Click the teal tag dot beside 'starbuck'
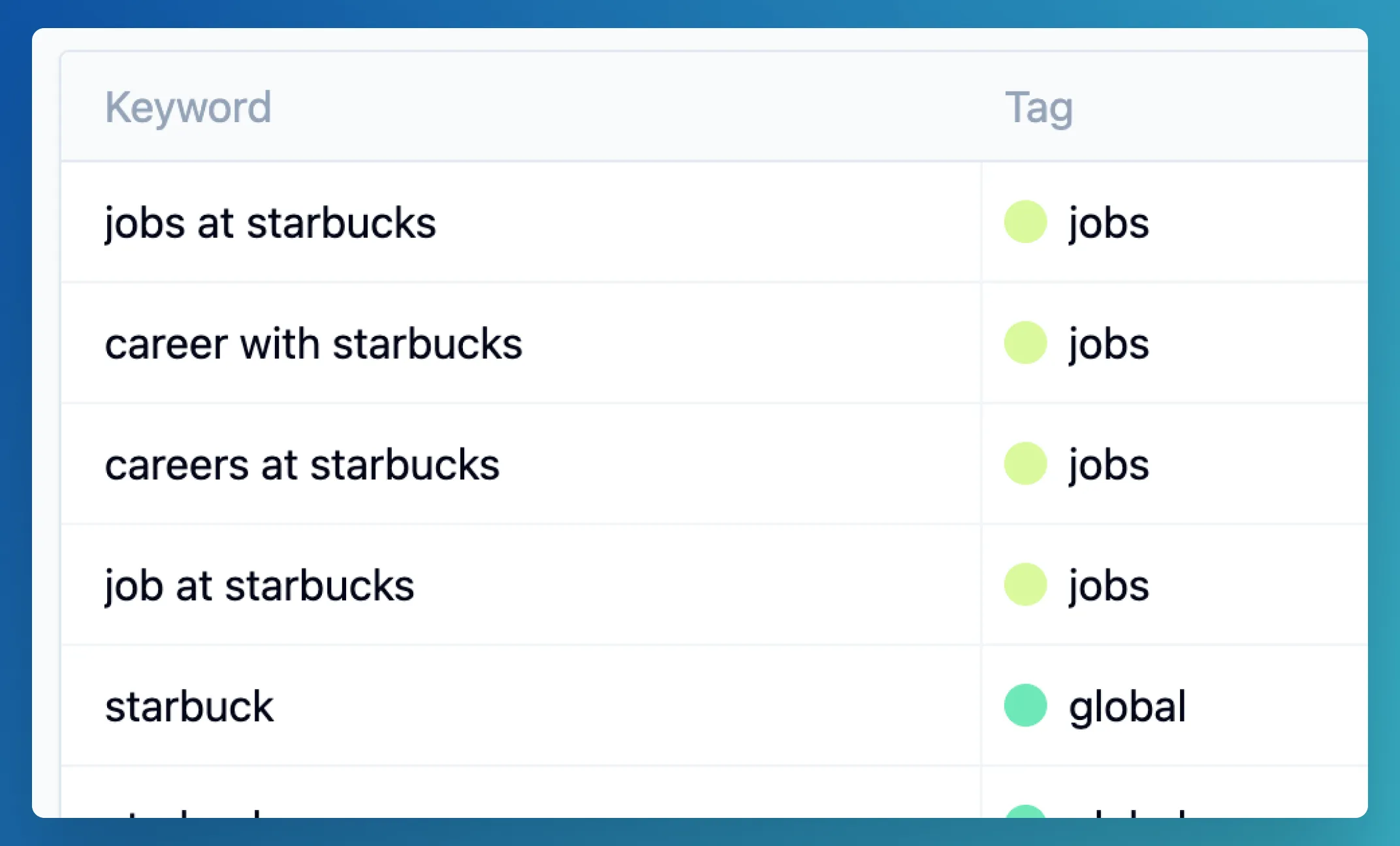Screen dimensions: 1400x846 click(x=1025, y=706)
